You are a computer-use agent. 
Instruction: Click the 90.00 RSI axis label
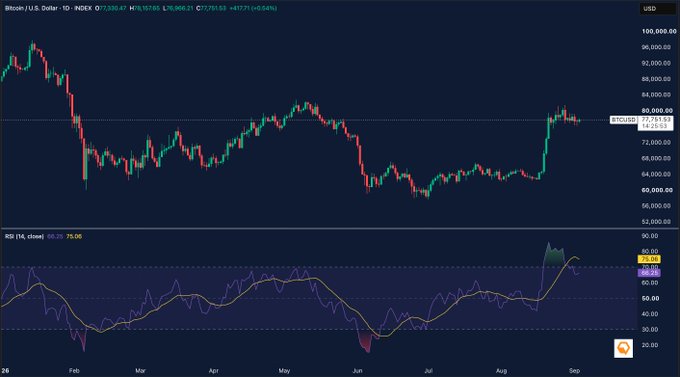pyautogui.click(x=650, y=236)
